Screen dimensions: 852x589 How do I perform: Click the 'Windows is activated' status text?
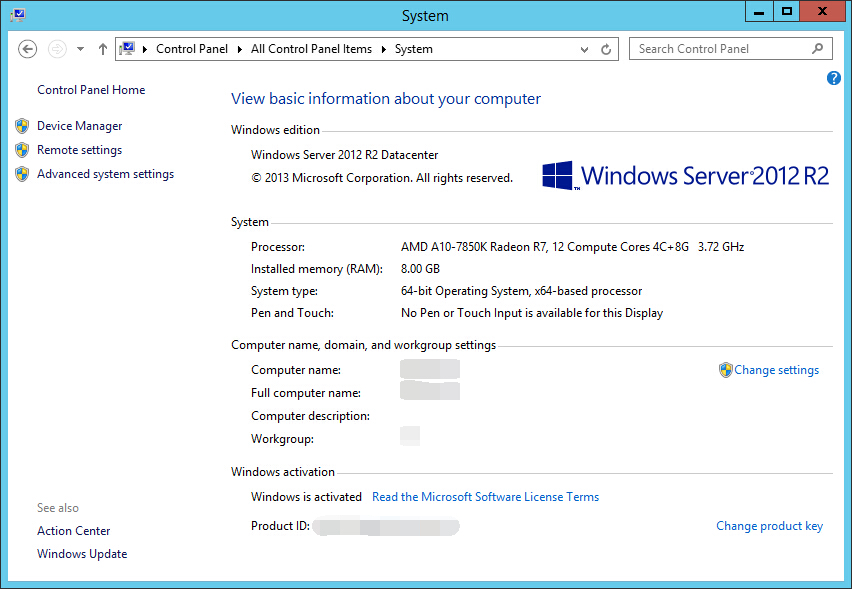pos(306,497)
